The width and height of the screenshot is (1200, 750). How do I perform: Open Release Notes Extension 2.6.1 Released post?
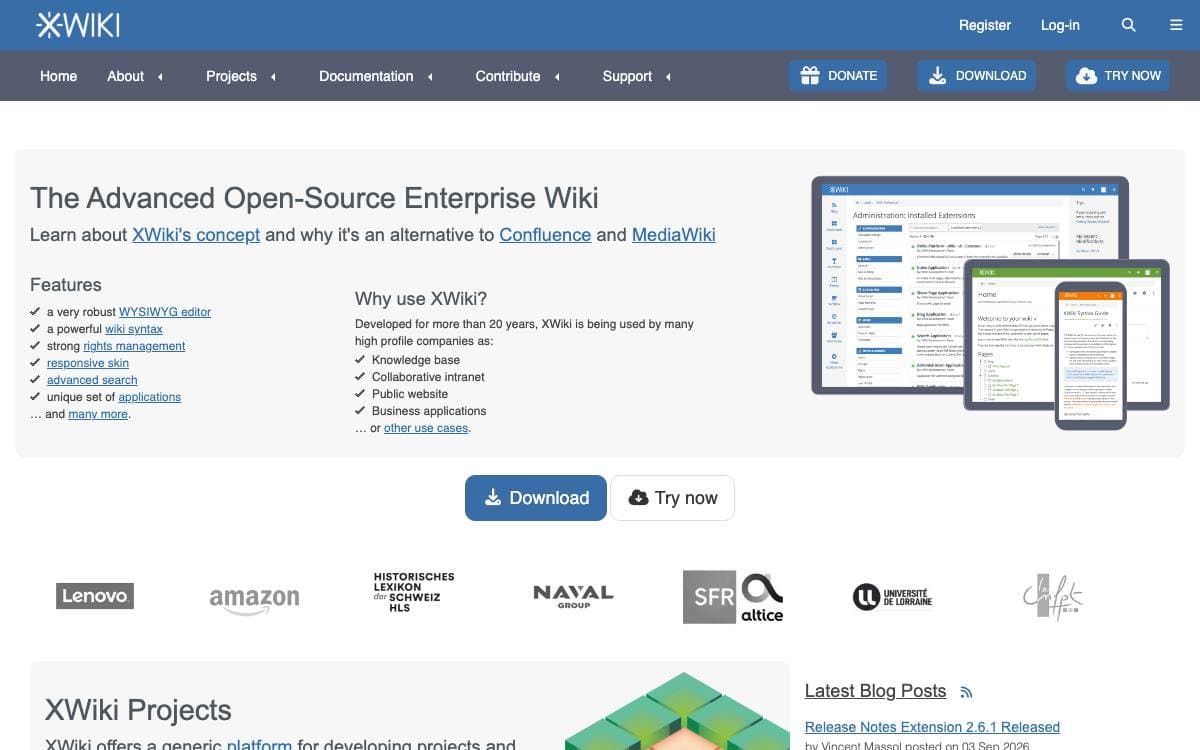(932, 727)
